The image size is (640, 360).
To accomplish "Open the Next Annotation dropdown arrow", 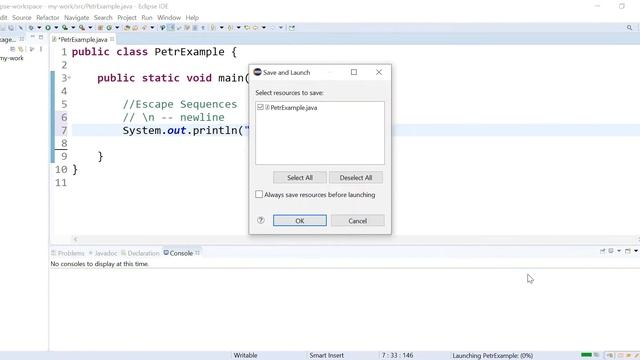I will pos(222,28).
